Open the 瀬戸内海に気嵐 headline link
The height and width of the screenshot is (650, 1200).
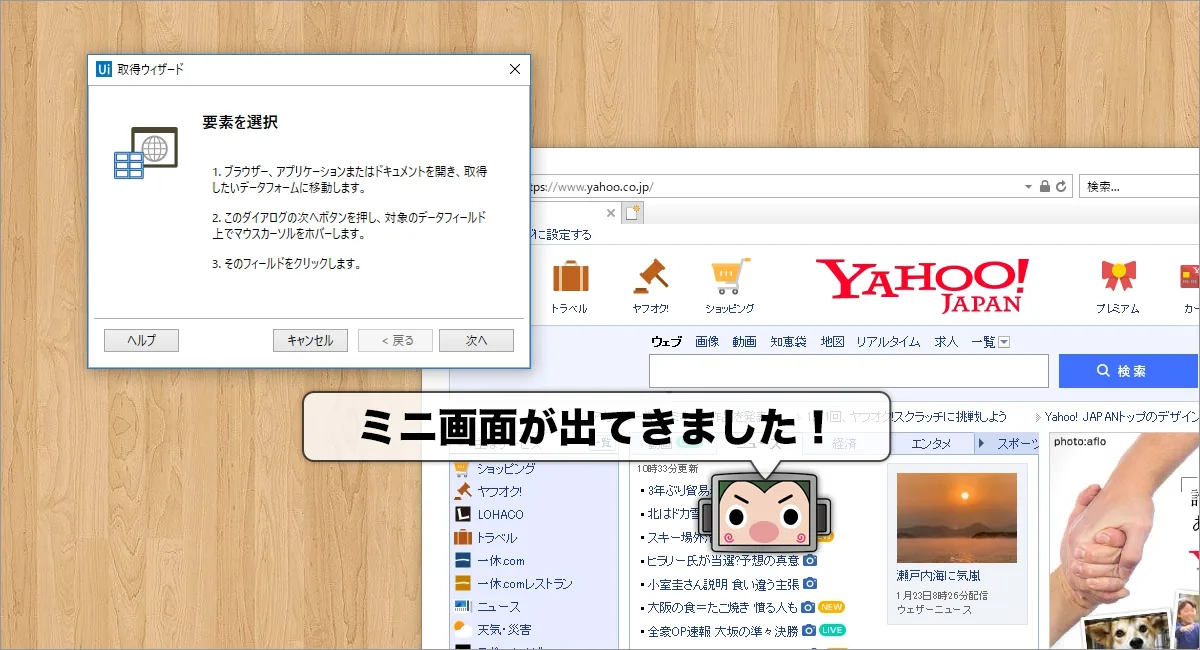[x=938, y=576]
